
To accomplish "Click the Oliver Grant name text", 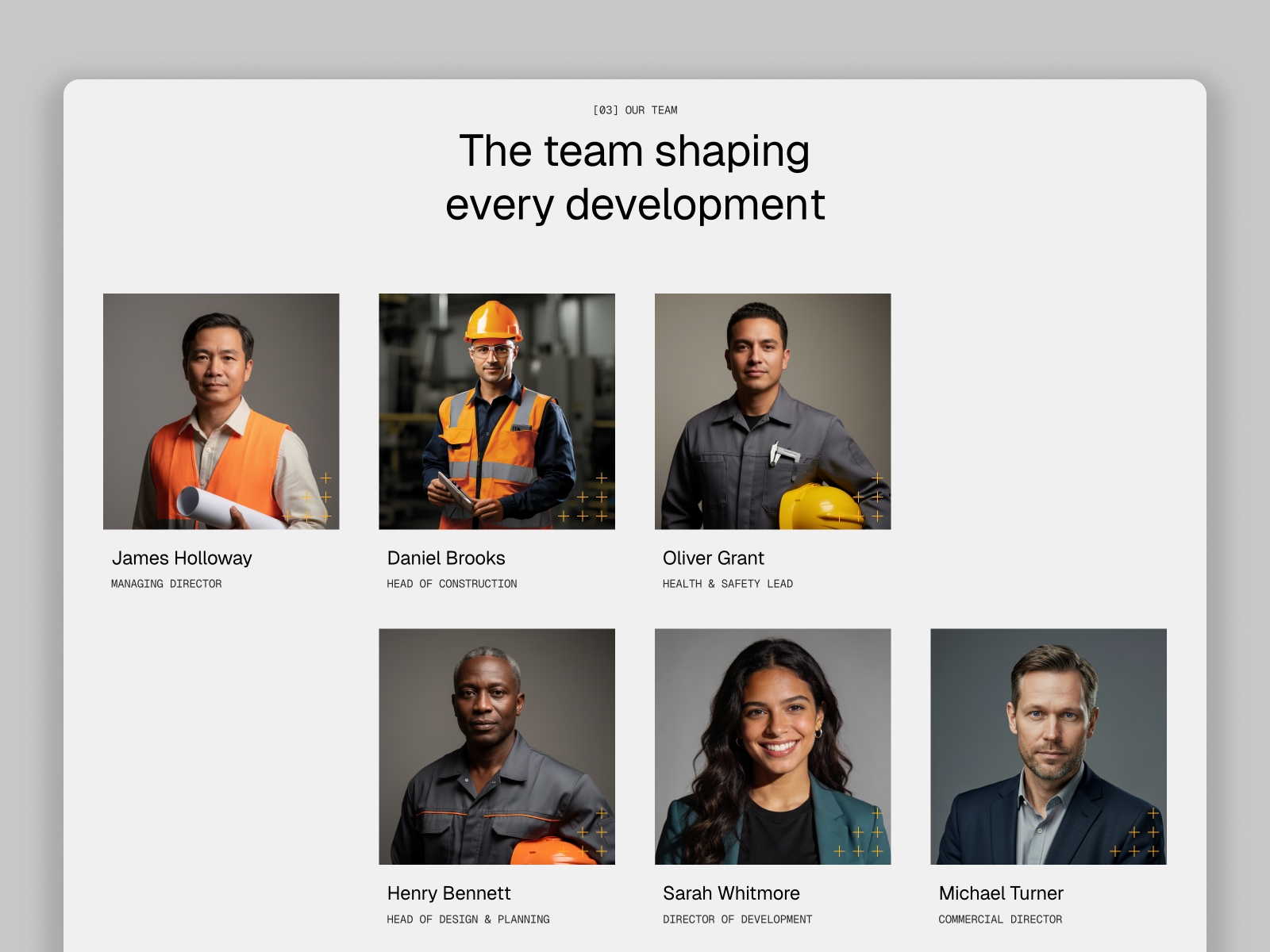I will point(713,558).
